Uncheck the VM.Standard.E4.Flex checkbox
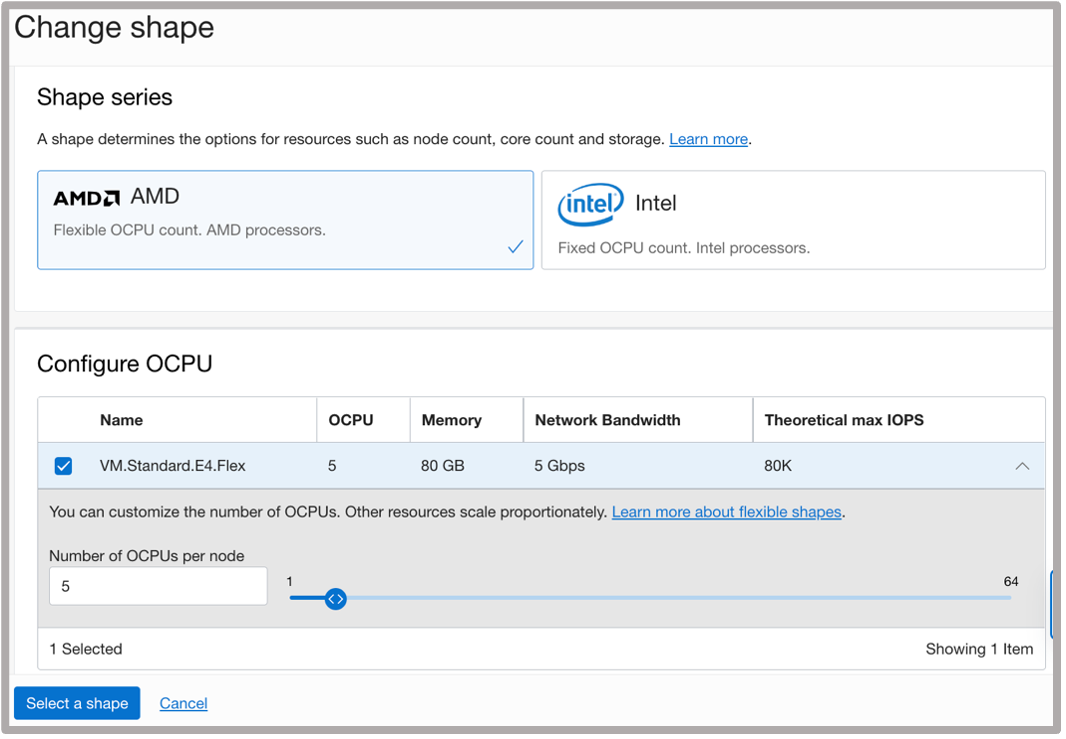Screen dimensions: 1066x739 pyautogui.click(x=63, y=466)
